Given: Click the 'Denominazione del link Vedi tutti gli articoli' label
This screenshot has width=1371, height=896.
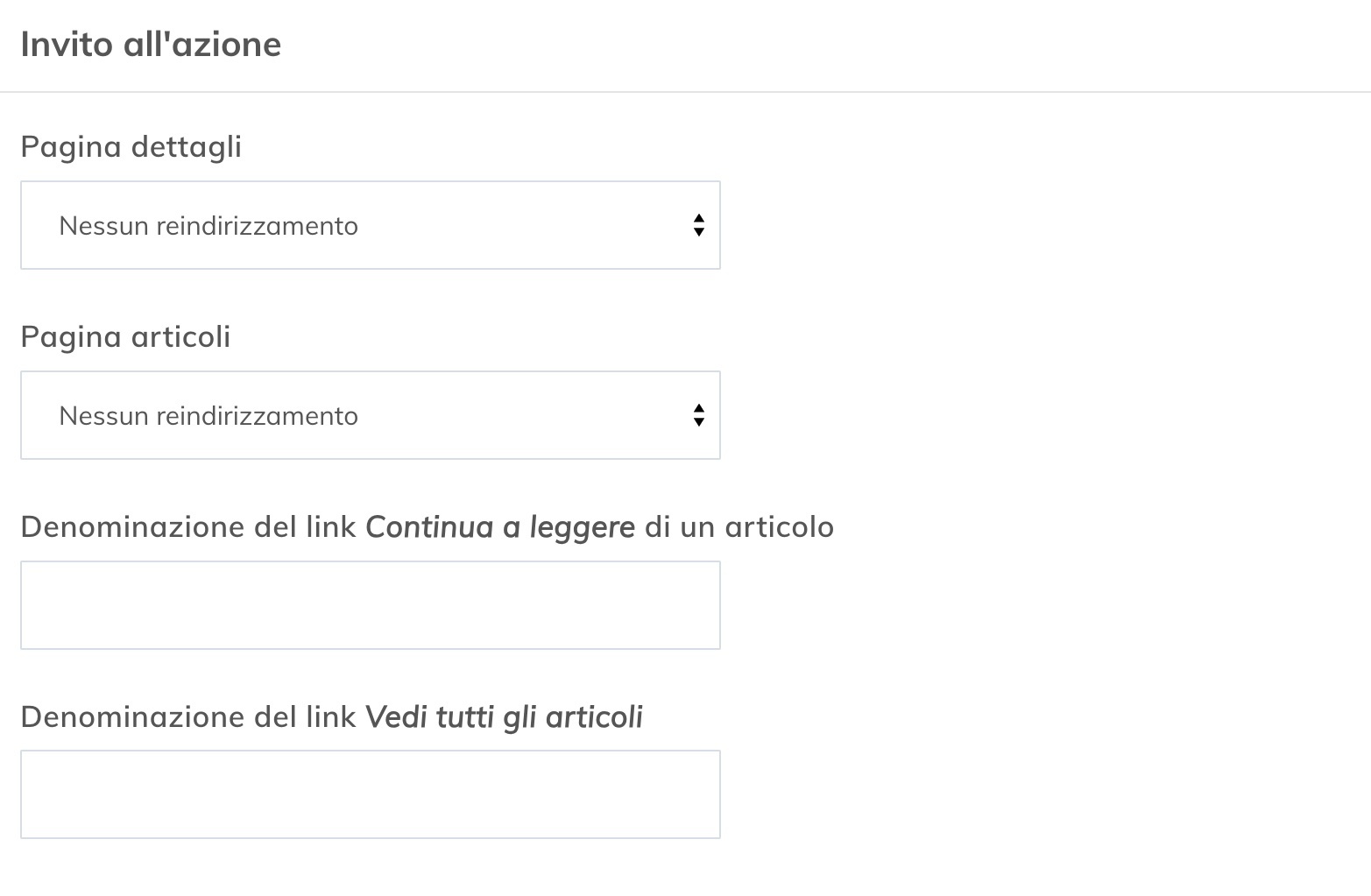Looking at the screenshot, I should (x=333, y=716).
